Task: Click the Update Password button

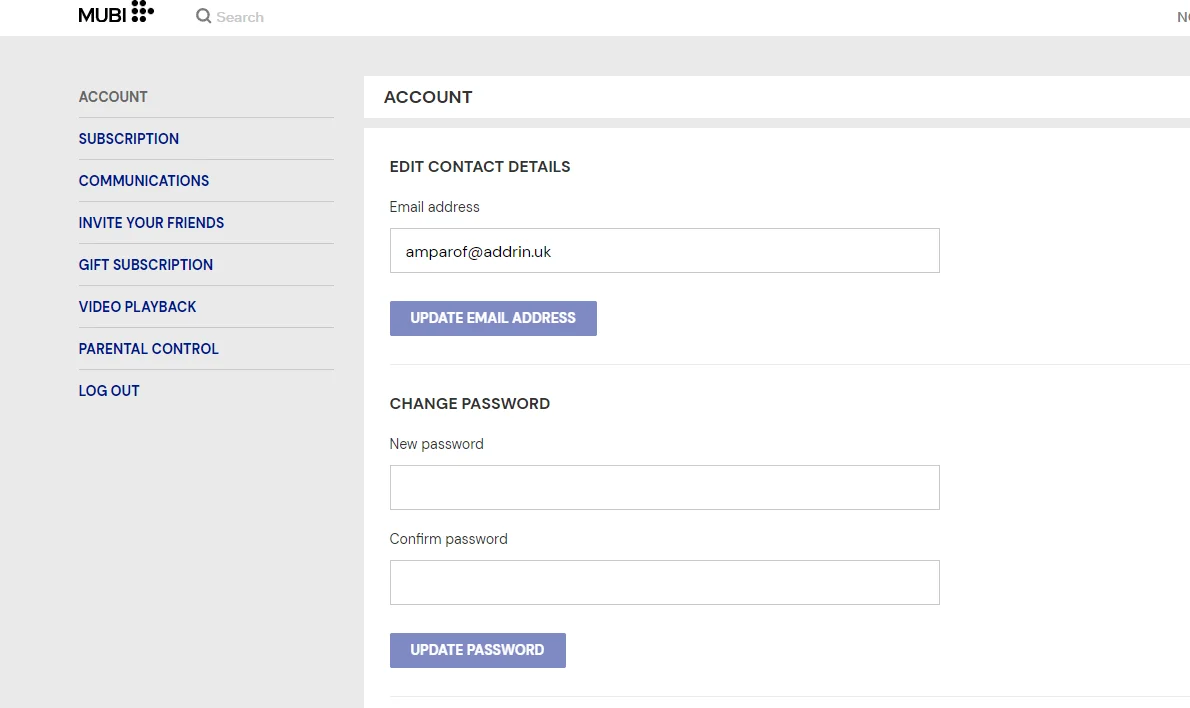Action: coord(478,650)
